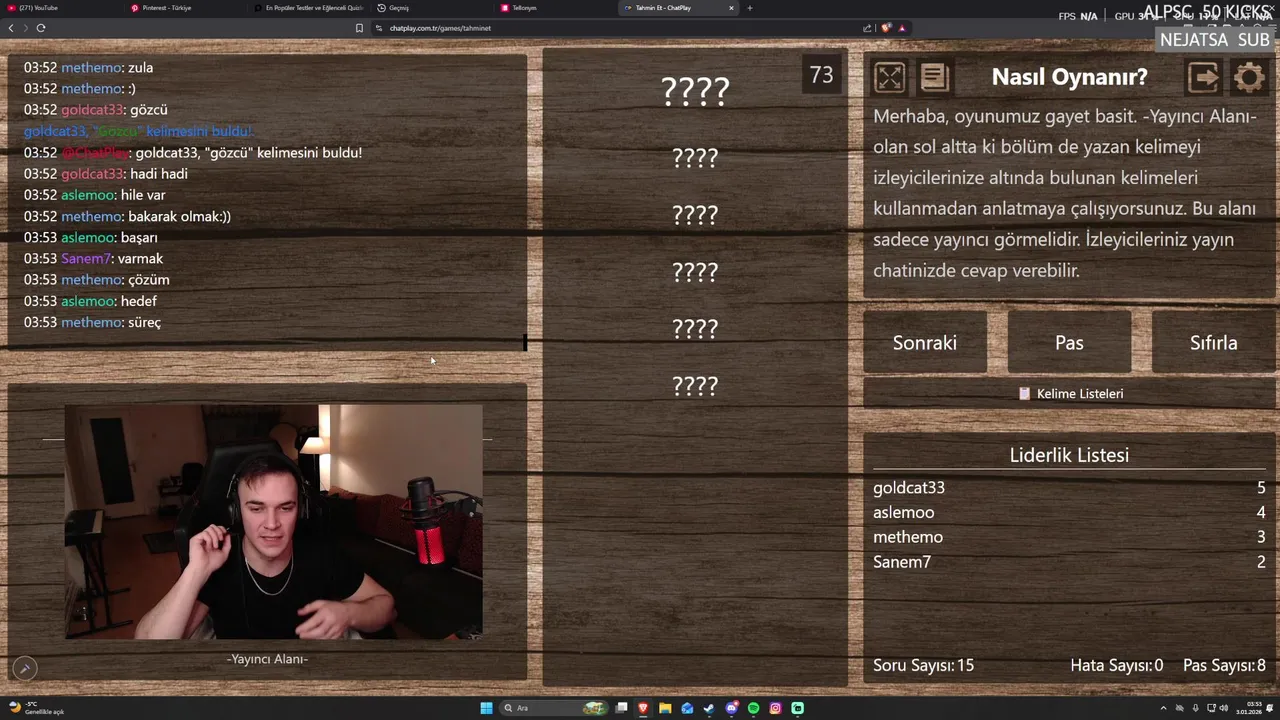Reload the ChatPlay page
This screenshot has height=720, width=1280.
[41, 28]
